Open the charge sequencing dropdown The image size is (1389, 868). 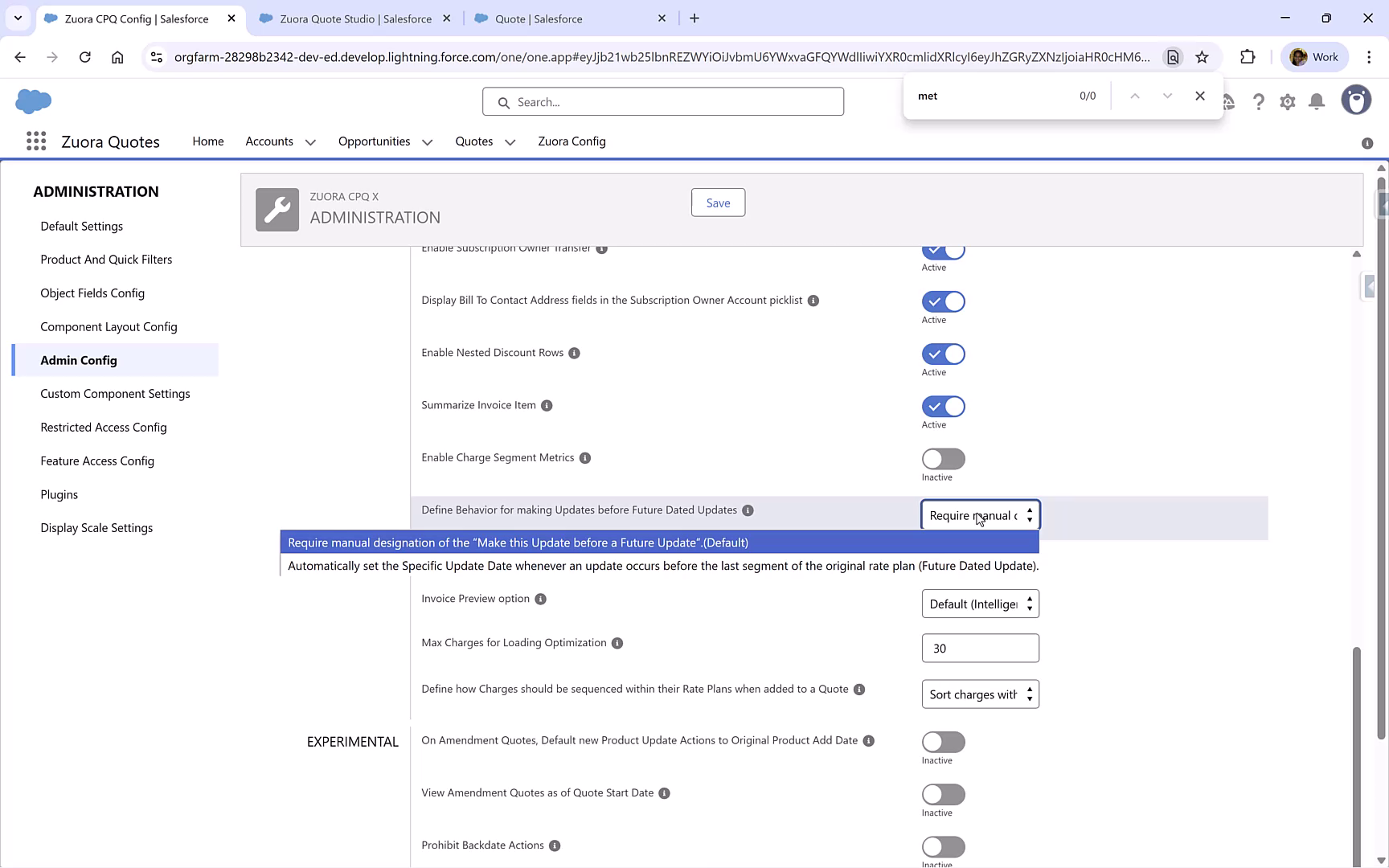(980, 694)
